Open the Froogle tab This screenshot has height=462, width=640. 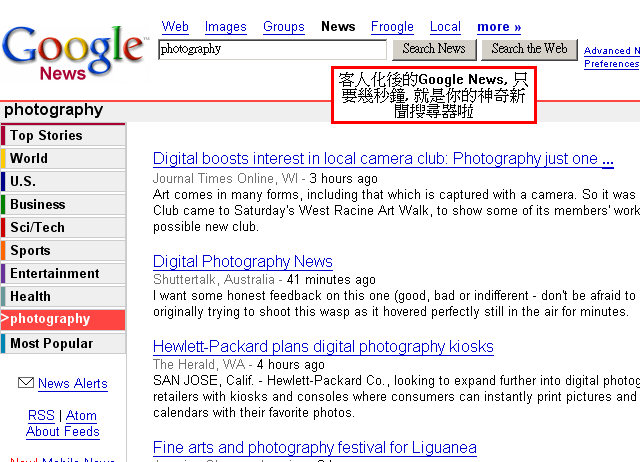392,27
